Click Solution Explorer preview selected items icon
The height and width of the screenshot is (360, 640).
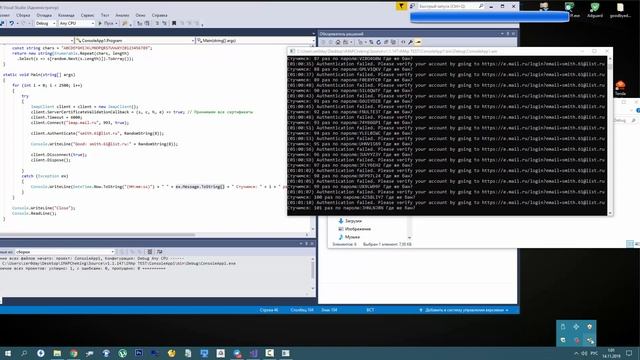418,42
